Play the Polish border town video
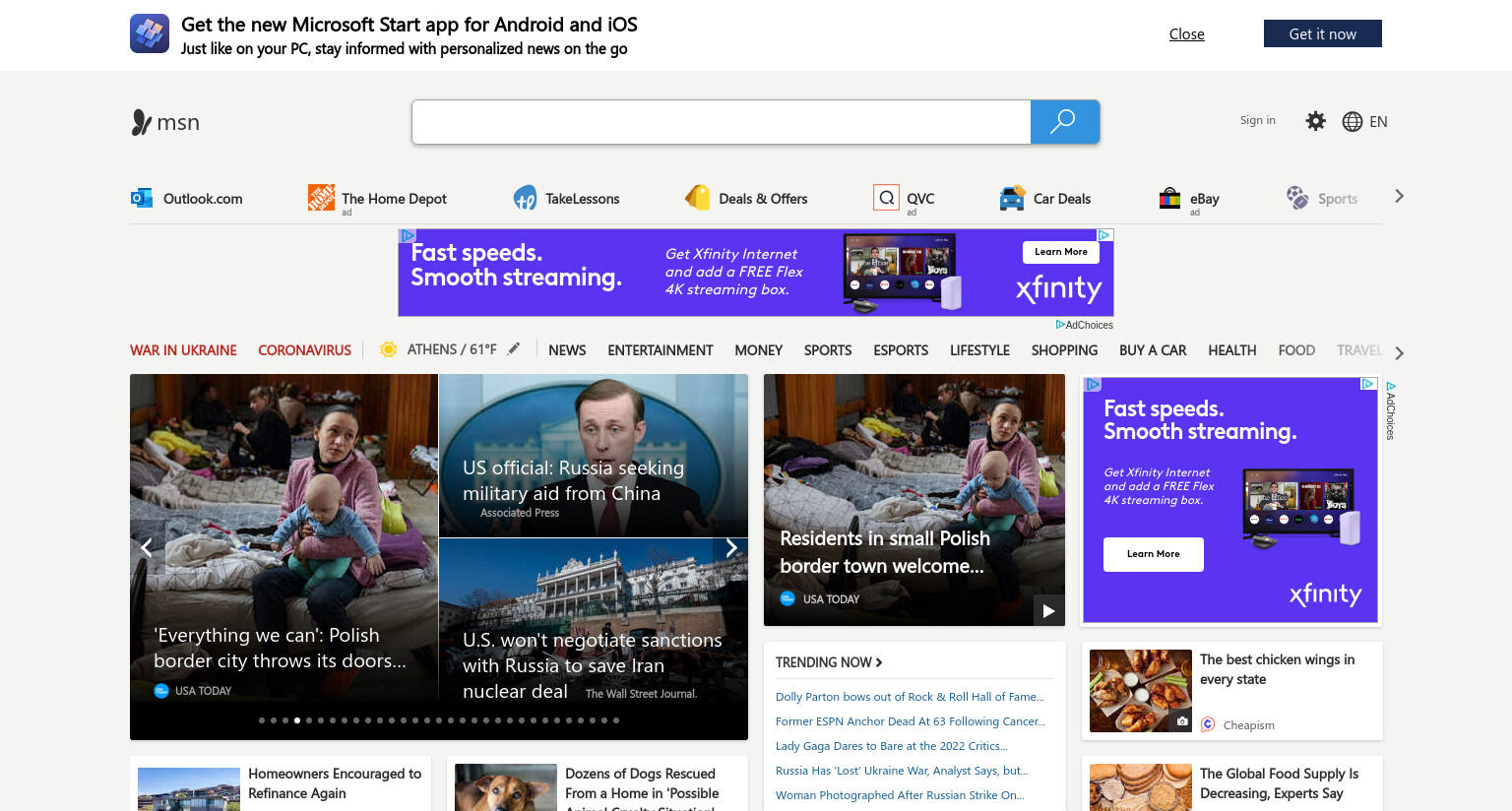Viewport: 1512px width, 811px height. coord(1048,610)
